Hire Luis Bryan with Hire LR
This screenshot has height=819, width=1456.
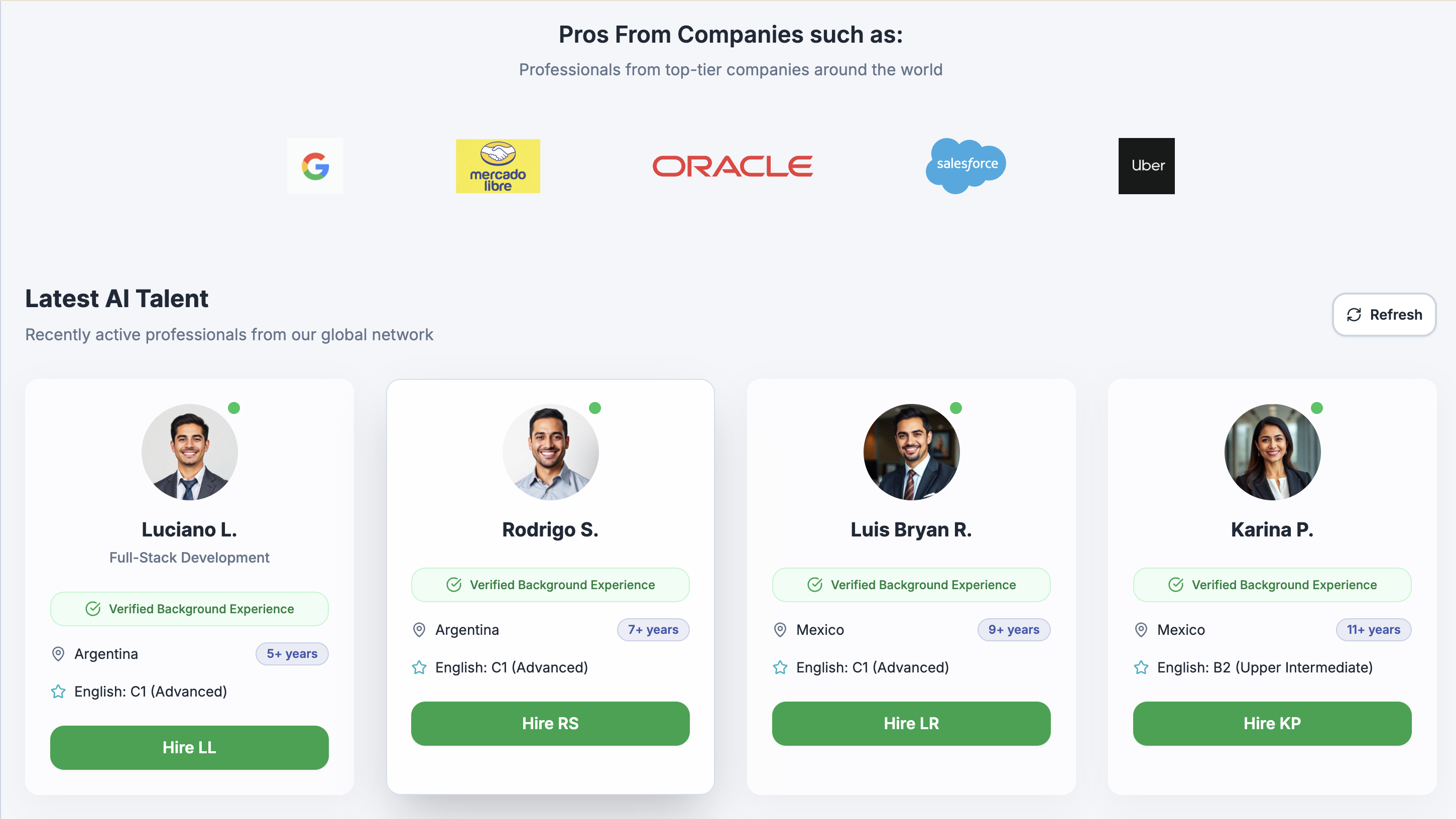click(x=911, y=723)
